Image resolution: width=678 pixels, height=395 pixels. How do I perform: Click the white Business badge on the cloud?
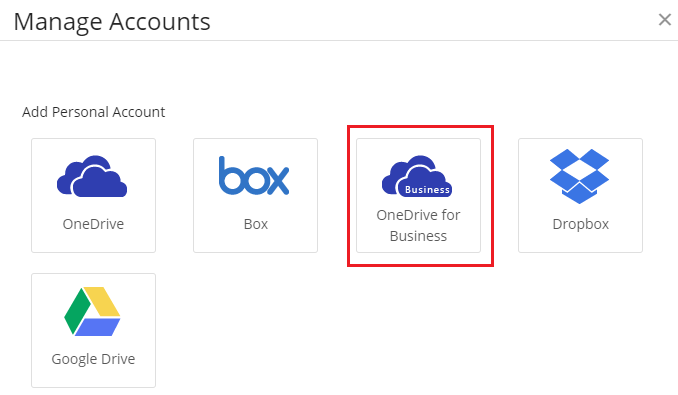tap(427, 190)
